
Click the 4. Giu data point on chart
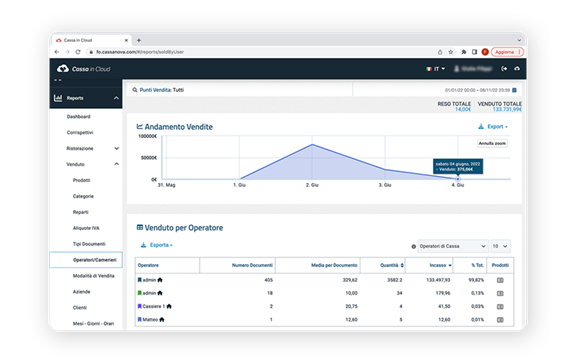click(x=458, y=179)
